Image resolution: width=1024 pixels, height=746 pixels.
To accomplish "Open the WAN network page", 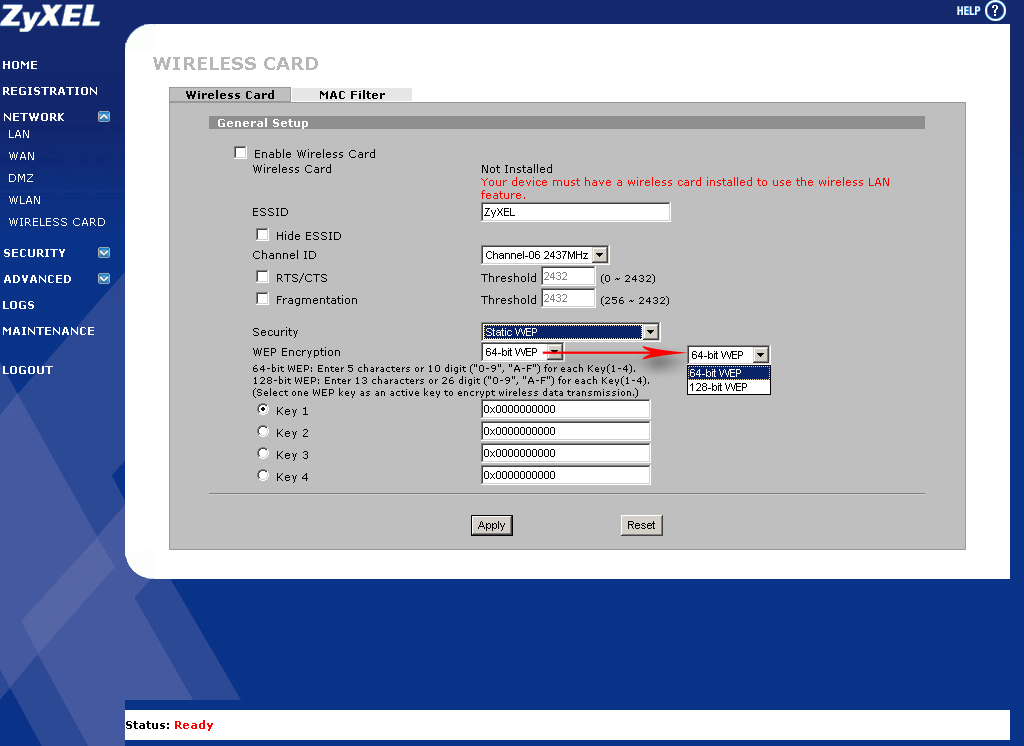I will [22, 156].
